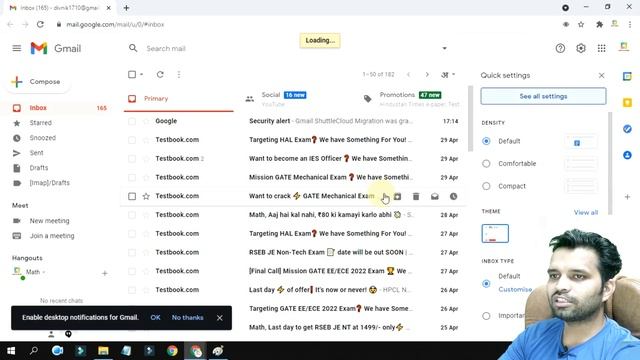Open the [Imap]/Drafts label
This screenshot has width=640, height=360.
pyautogui.click(x=49, y=183)
